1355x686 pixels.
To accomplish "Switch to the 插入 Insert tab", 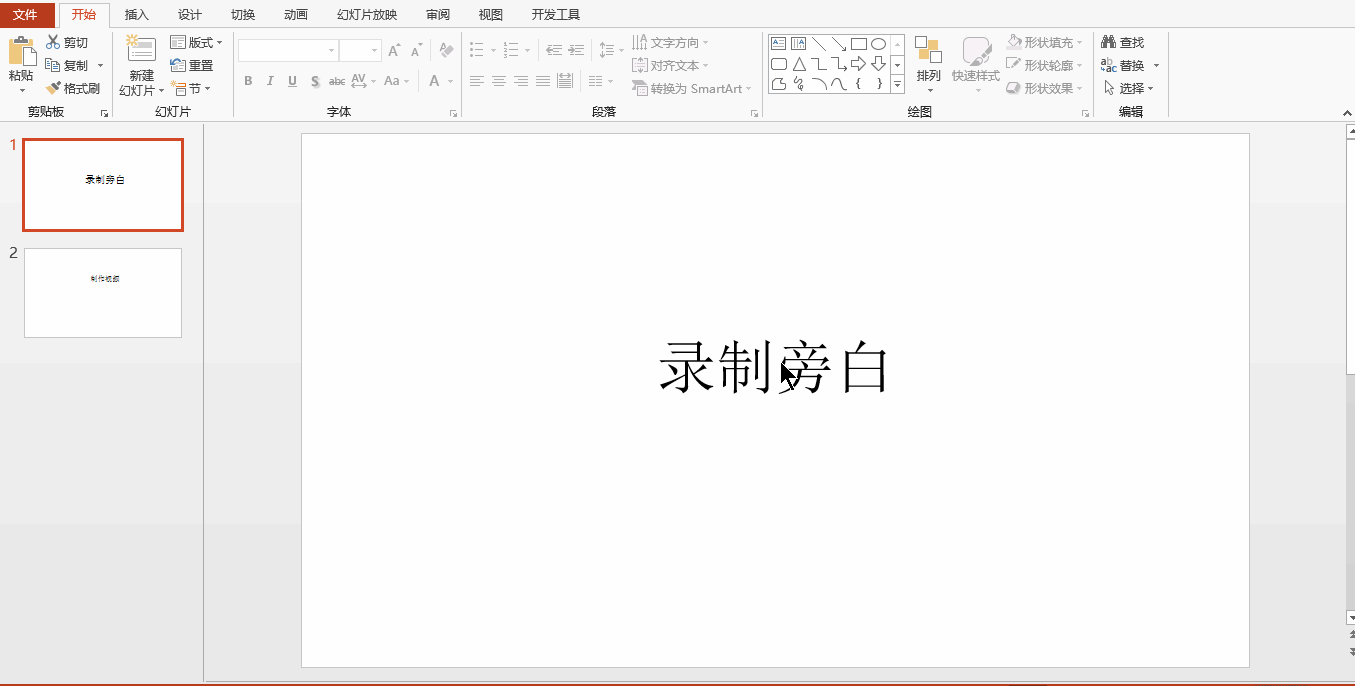I will coord(136,15).
